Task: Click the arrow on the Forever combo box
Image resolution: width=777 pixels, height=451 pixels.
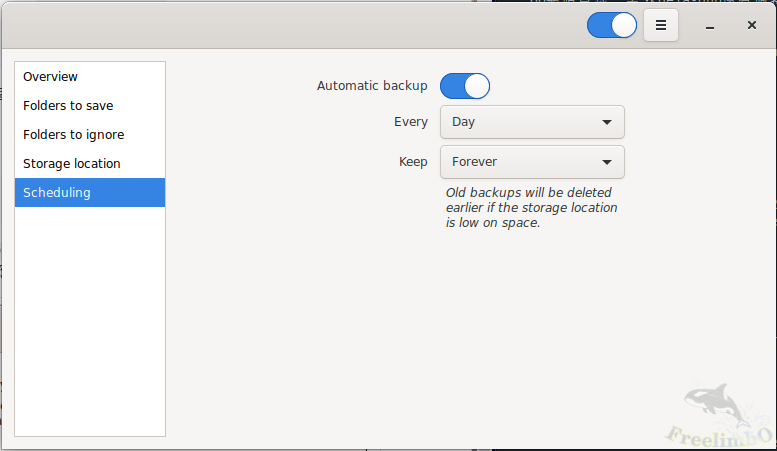Action: pyautogui.click(x=607, y=162)
